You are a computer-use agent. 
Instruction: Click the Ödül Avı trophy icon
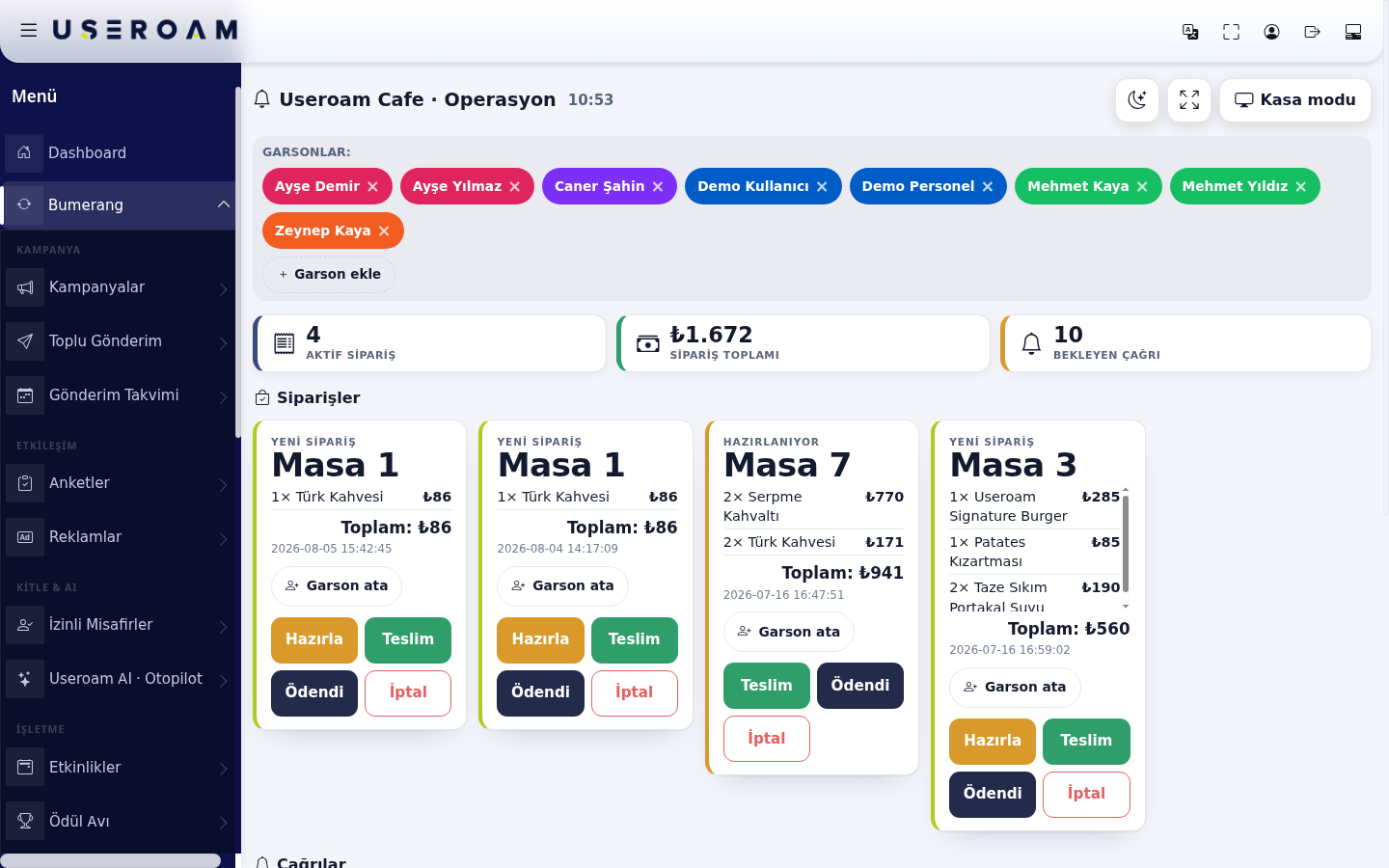(x=25, y=822)
